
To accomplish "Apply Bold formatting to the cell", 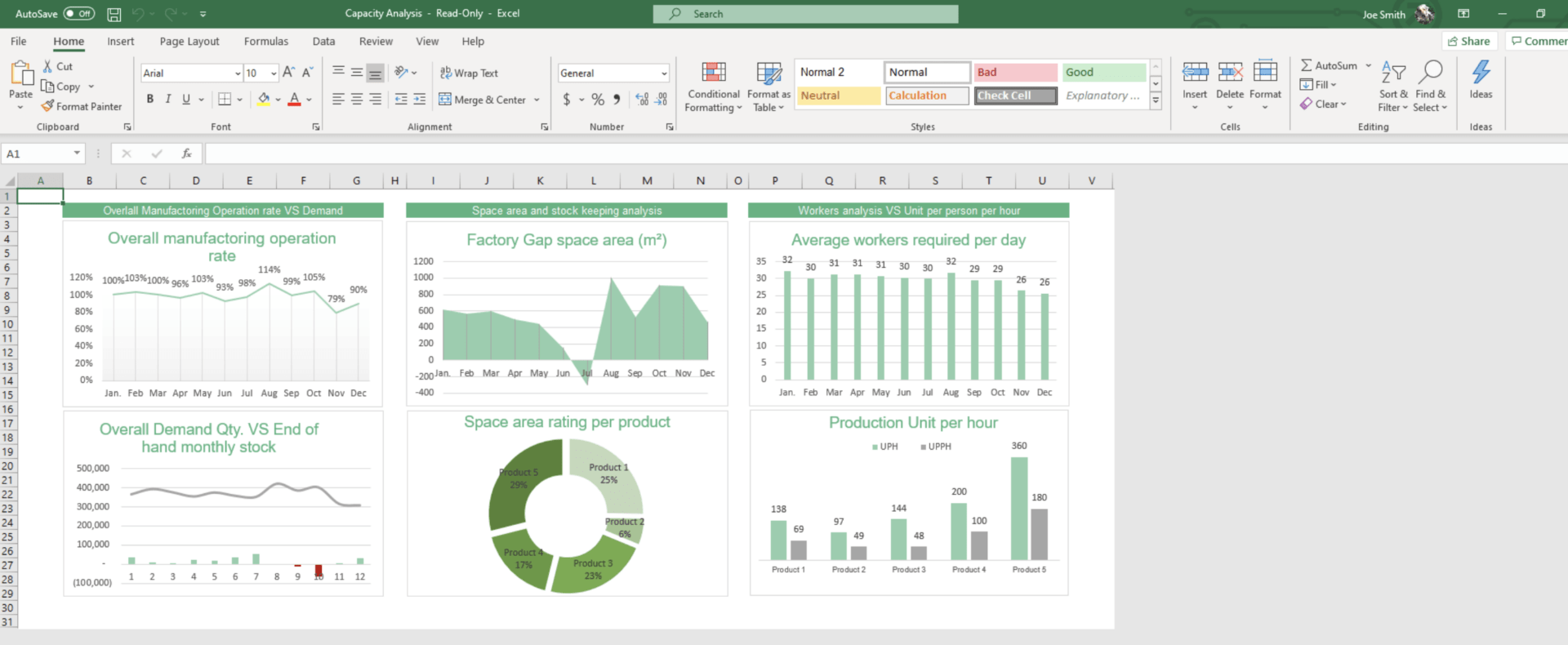I will pos(150,99).
